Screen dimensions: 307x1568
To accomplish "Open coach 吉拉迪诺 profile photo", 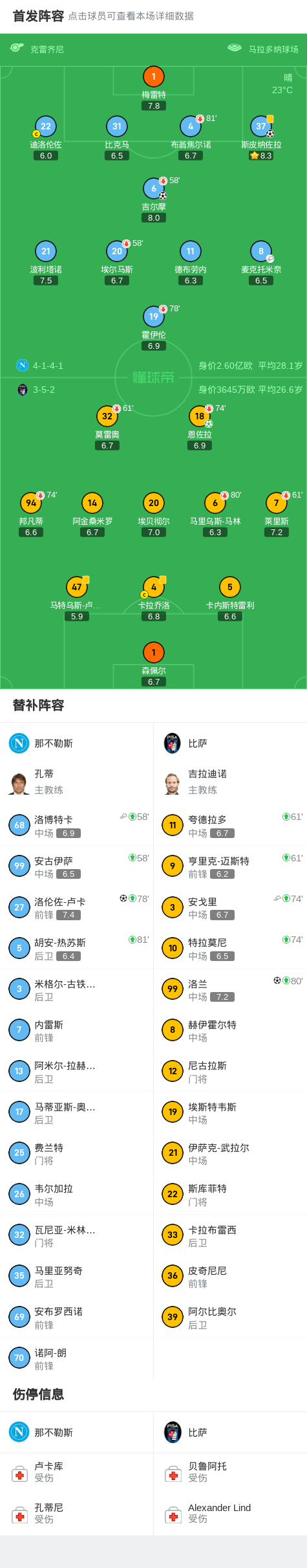I will 173,782.
